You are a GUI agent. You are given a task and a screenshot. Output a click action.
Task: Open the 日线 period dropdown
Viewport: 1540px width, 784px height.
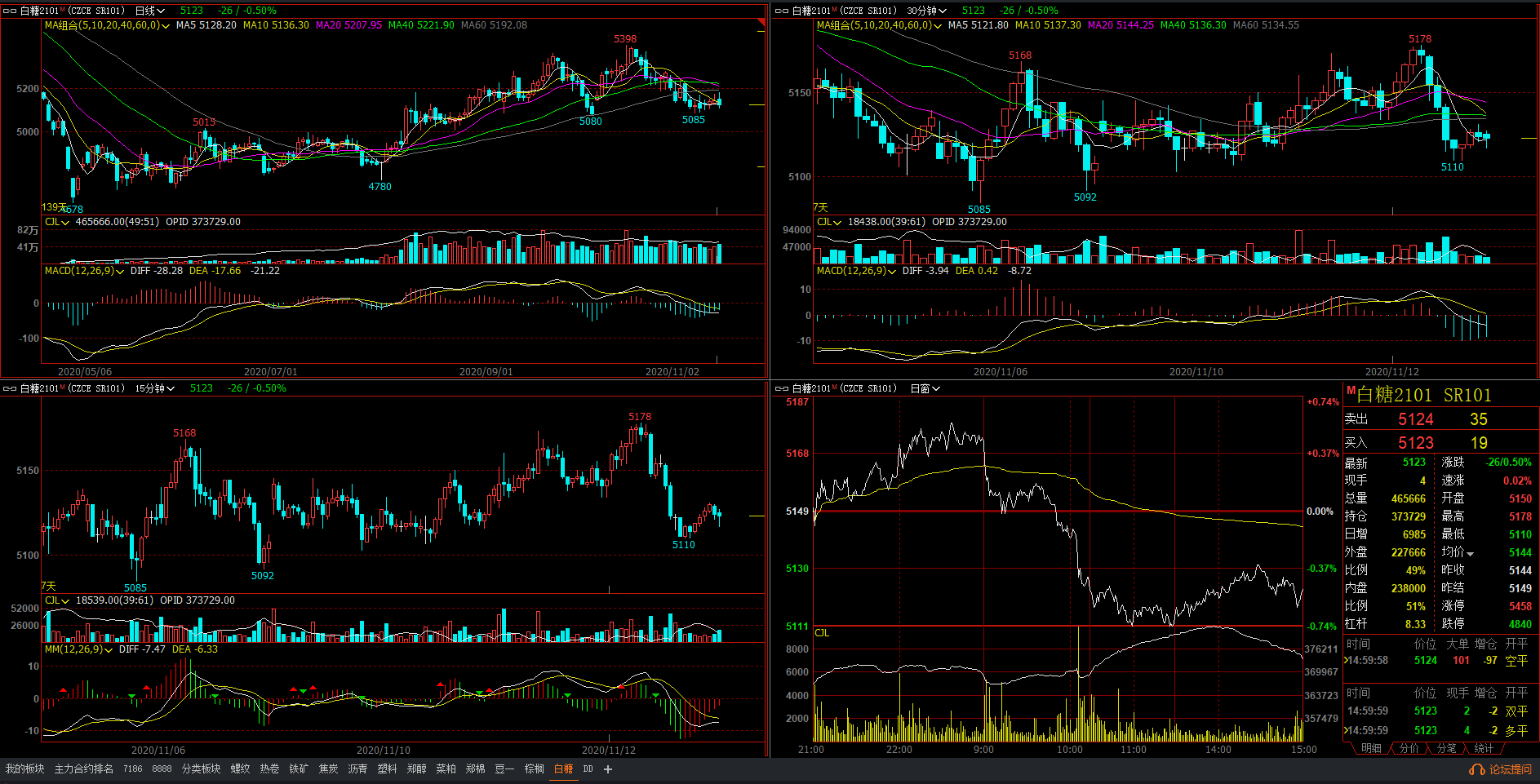[x=150, y=11]
